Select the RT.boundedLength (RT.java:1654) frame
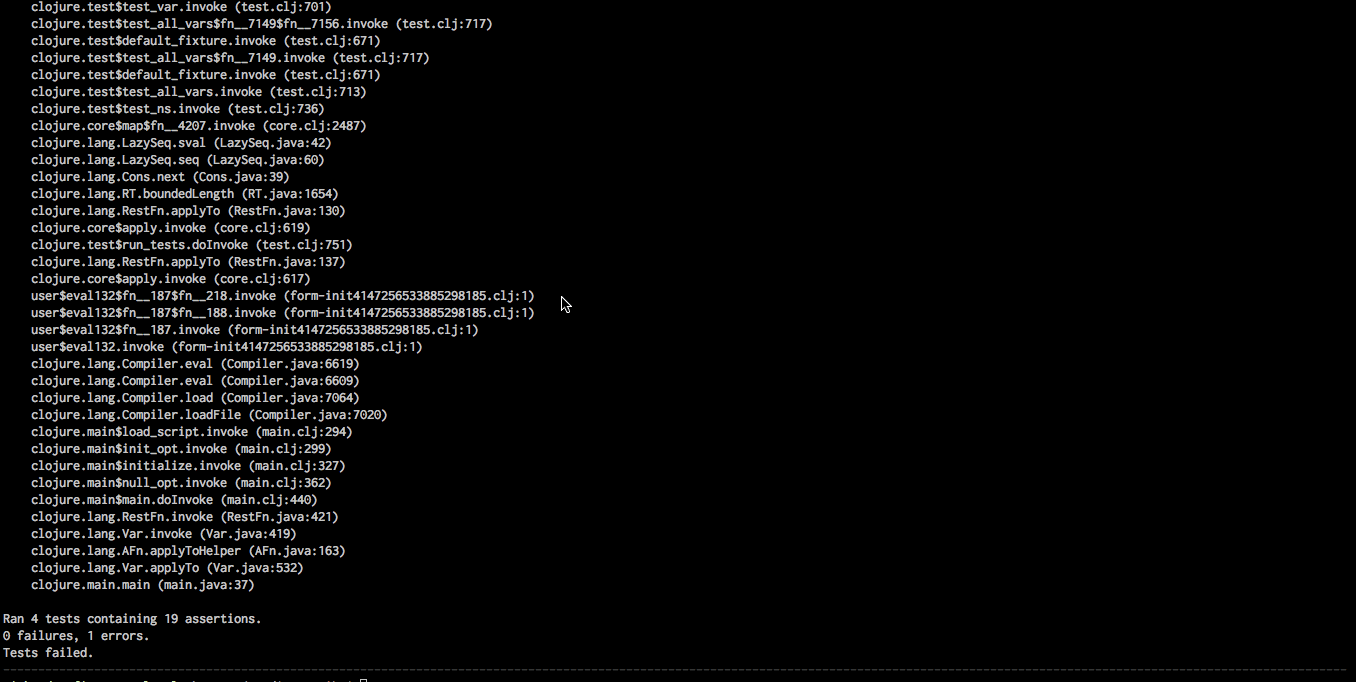 pos(185,194)
